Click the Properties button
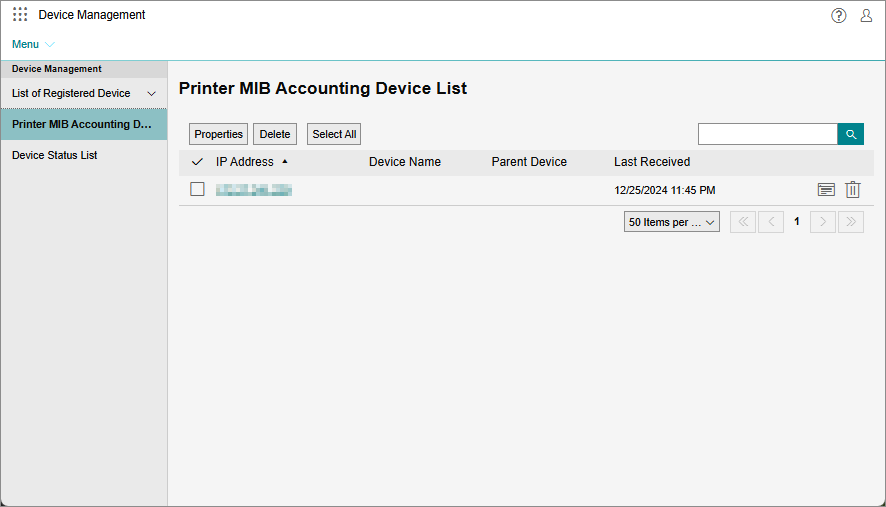 [x=218, y=134]
